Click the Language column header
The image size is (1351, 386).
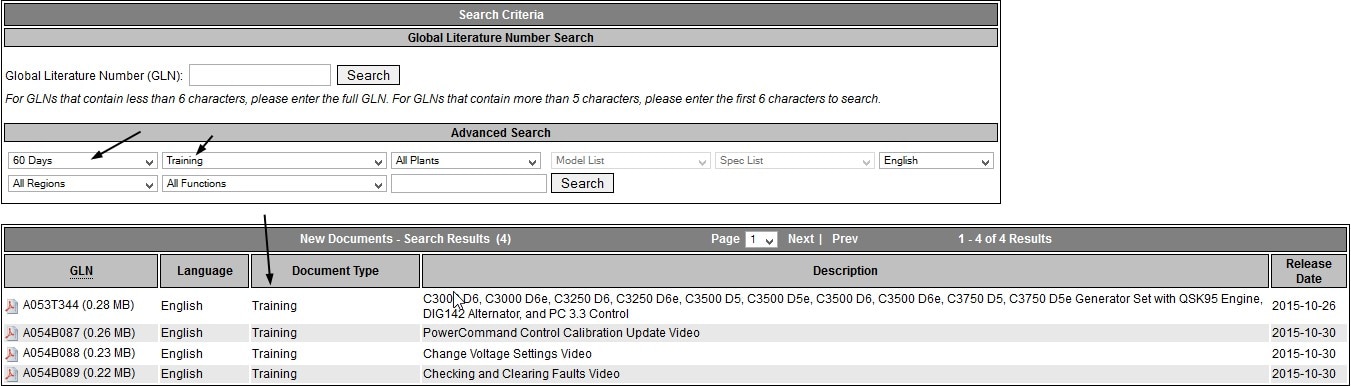[205, 271]
